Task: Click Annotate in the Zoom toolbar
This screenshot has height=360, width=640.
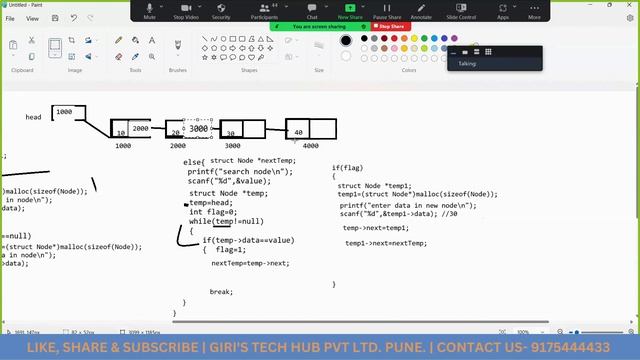Action: click(x=421, y=11)
